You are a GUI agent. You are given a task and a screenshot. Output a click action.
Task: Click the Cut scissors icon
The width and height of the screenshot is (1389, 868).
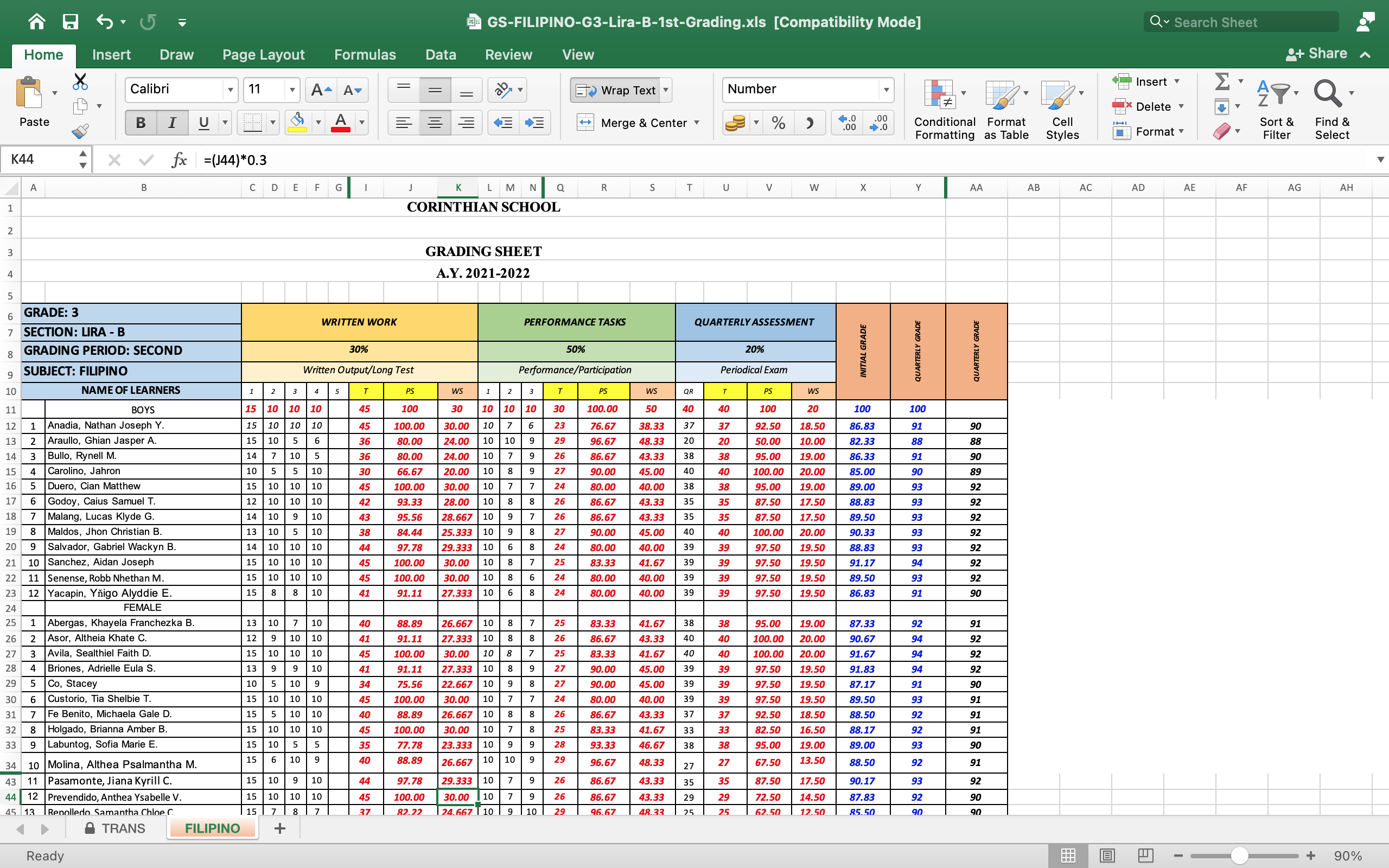pos(80,81)
